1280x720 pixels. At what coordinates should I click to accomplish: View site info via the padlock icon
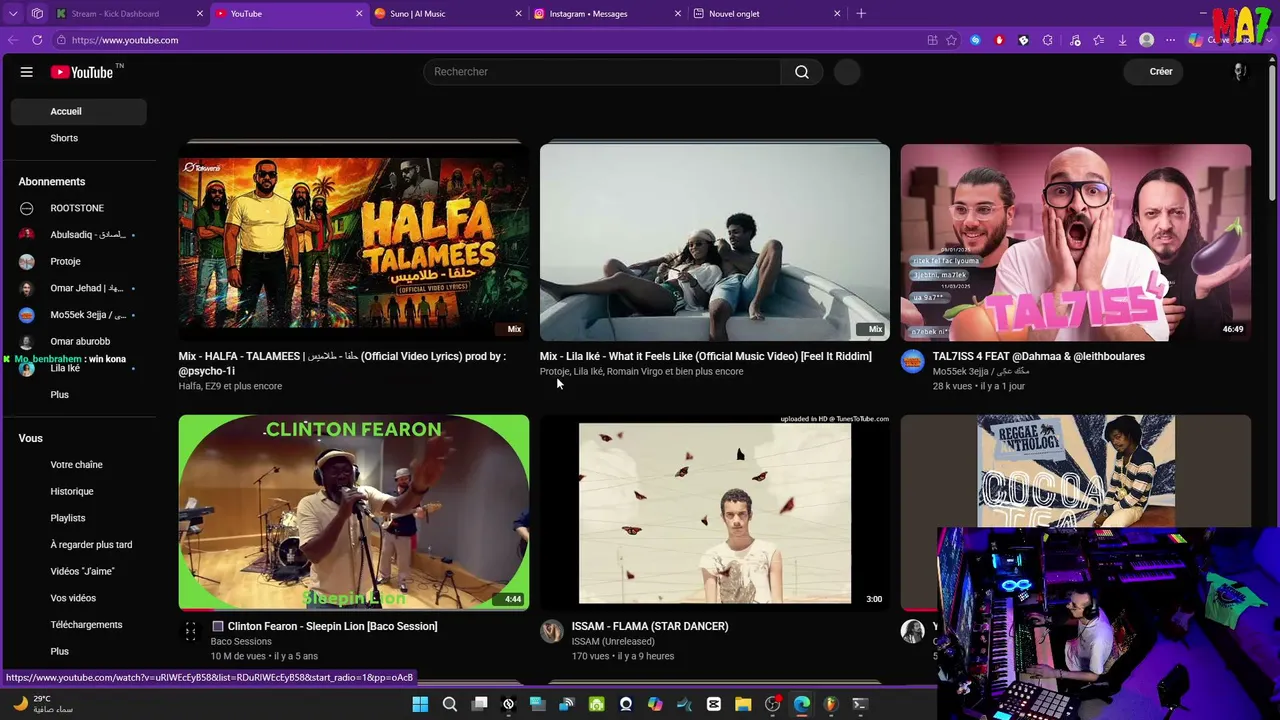[61, 40]
